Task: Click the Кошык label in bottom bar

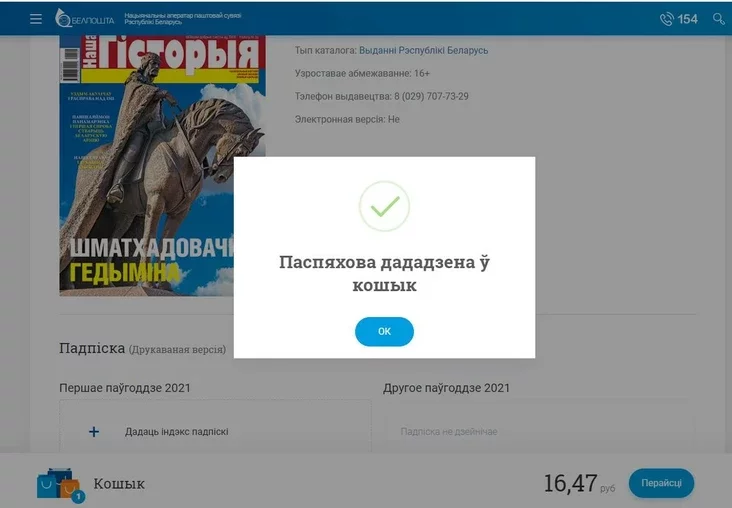Action: 119,484
